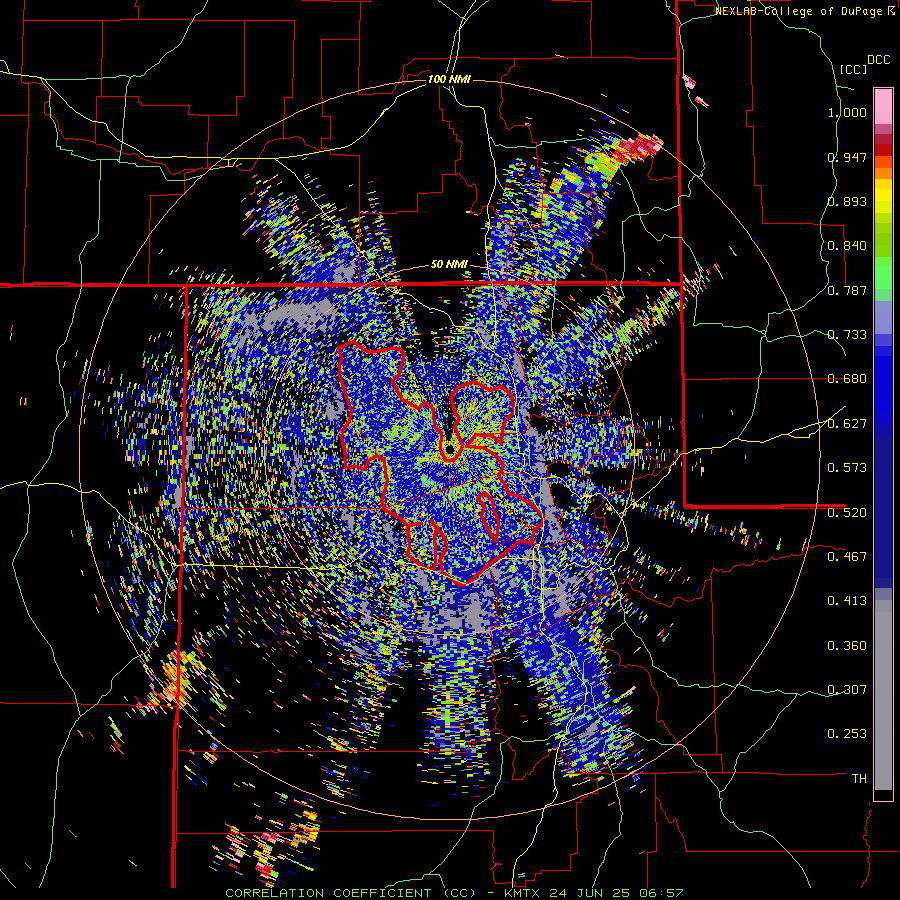
Task: Select the 0.947 legend value
Action: coord(847,157)
